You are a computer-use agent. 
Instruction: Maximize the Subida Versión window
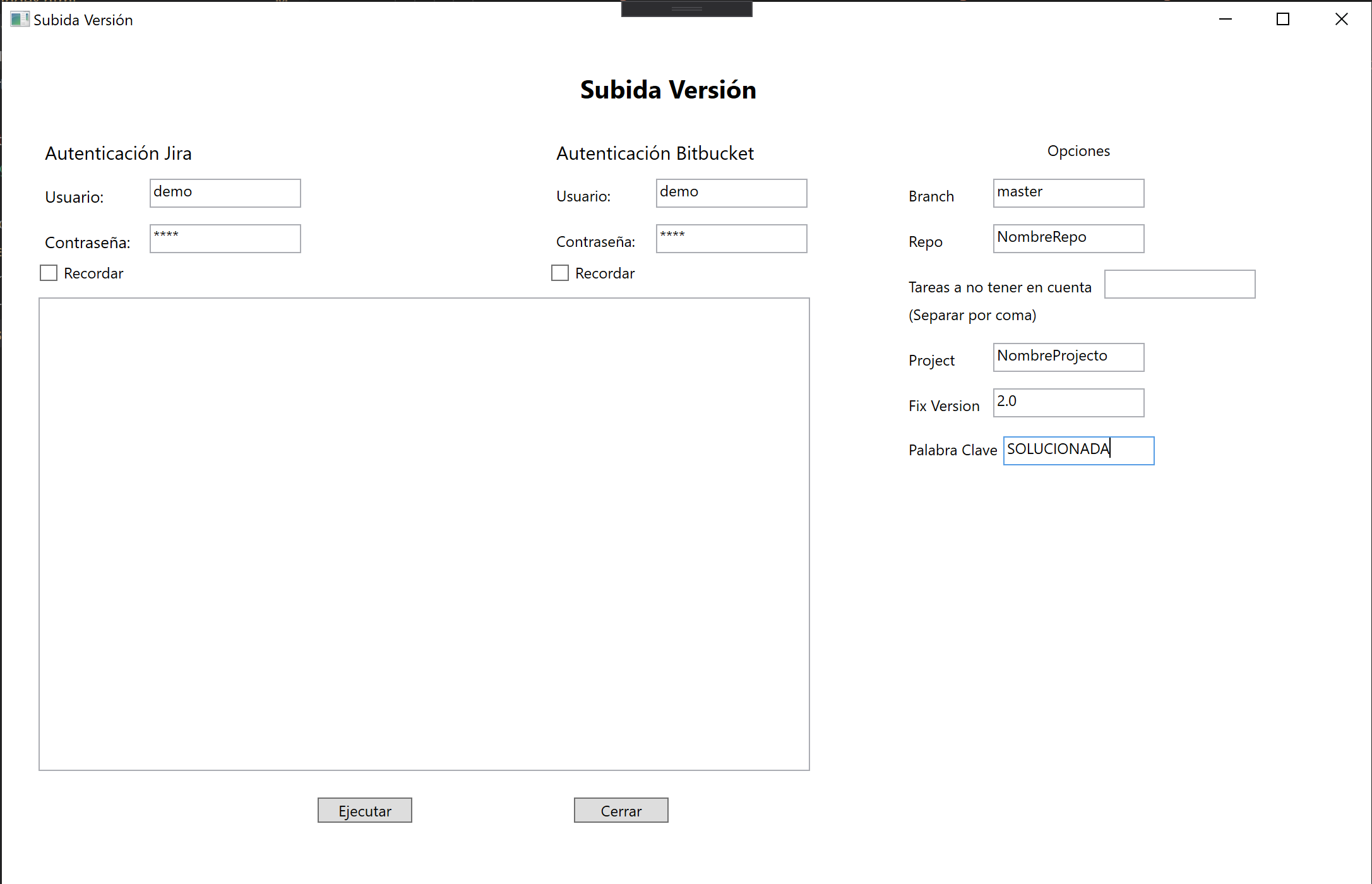pos(1283,20)
